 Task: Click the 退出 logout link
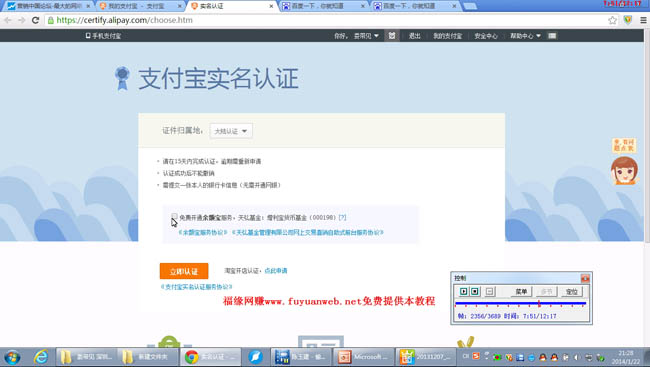[415, 36]
